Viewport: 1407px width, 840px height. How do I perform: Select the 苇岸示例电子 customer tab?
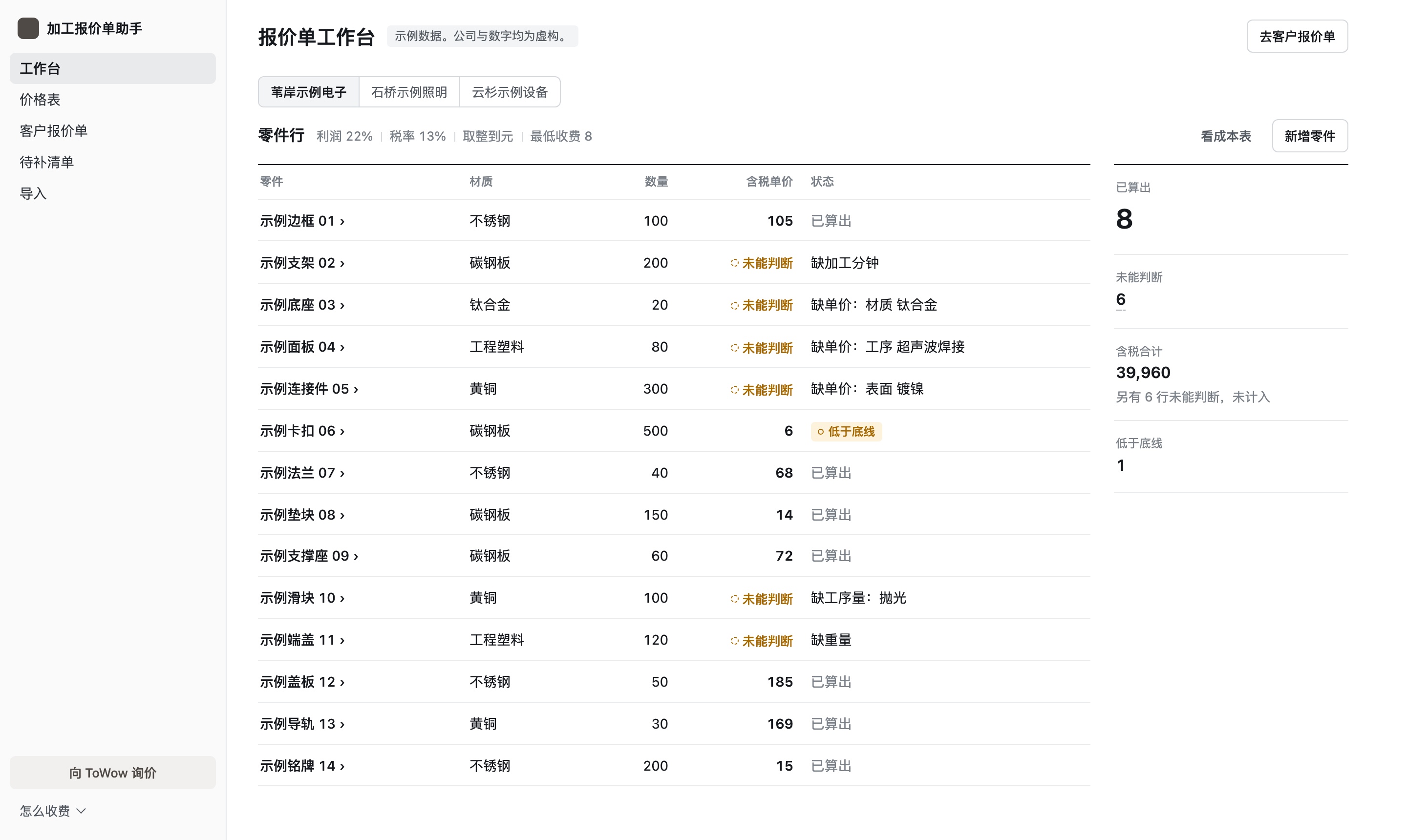click(x=309, y=92)
